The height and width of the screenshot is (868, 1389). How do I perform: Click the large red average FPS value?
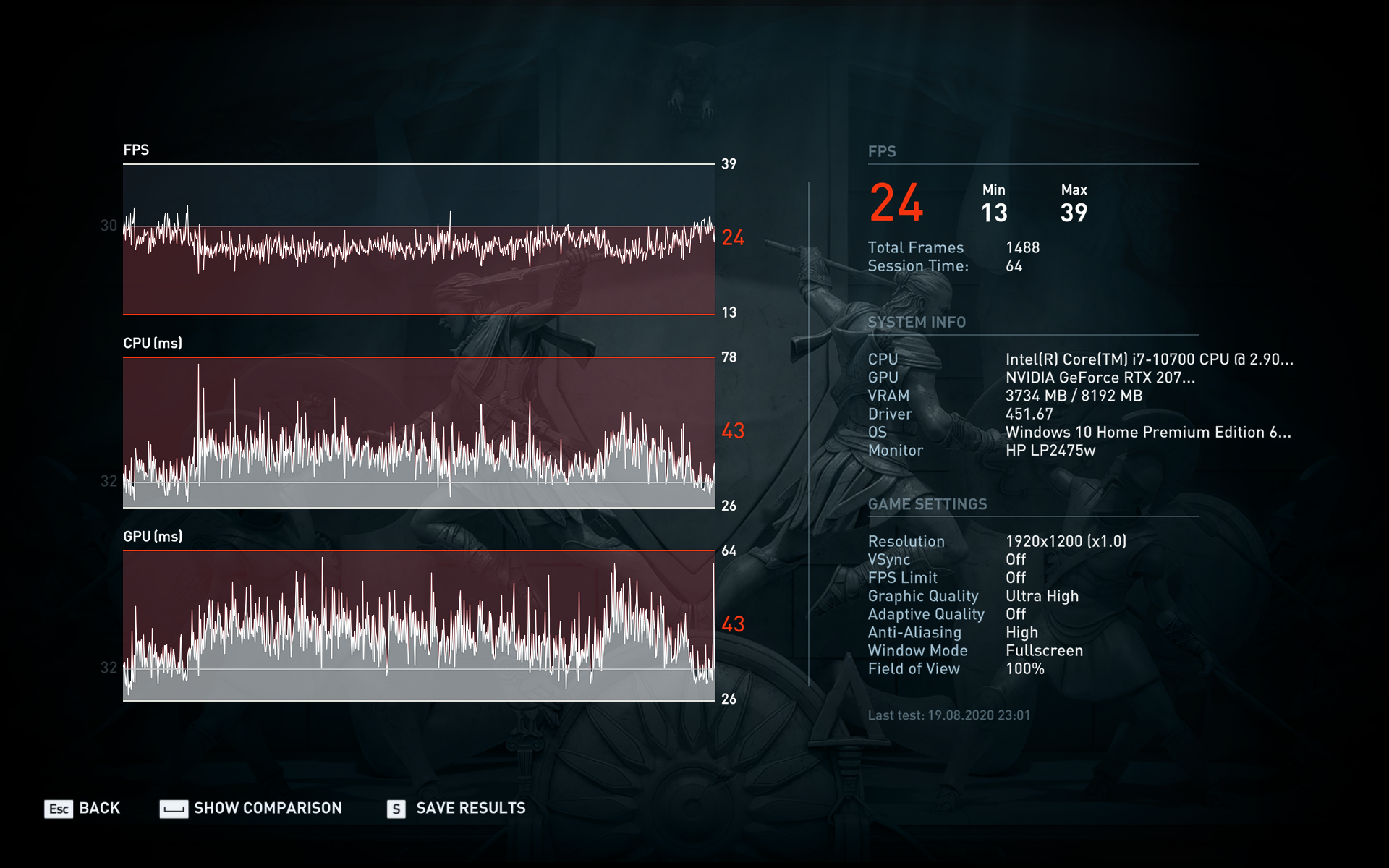pyautogui.click(x=896, y=203)
